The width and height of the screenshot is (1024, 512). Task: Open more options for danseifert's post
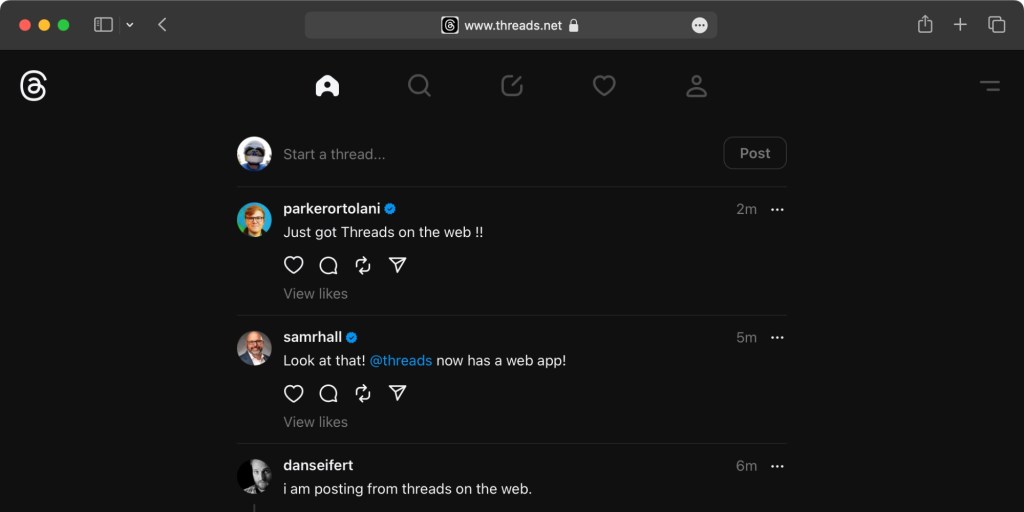click(777, 466)
